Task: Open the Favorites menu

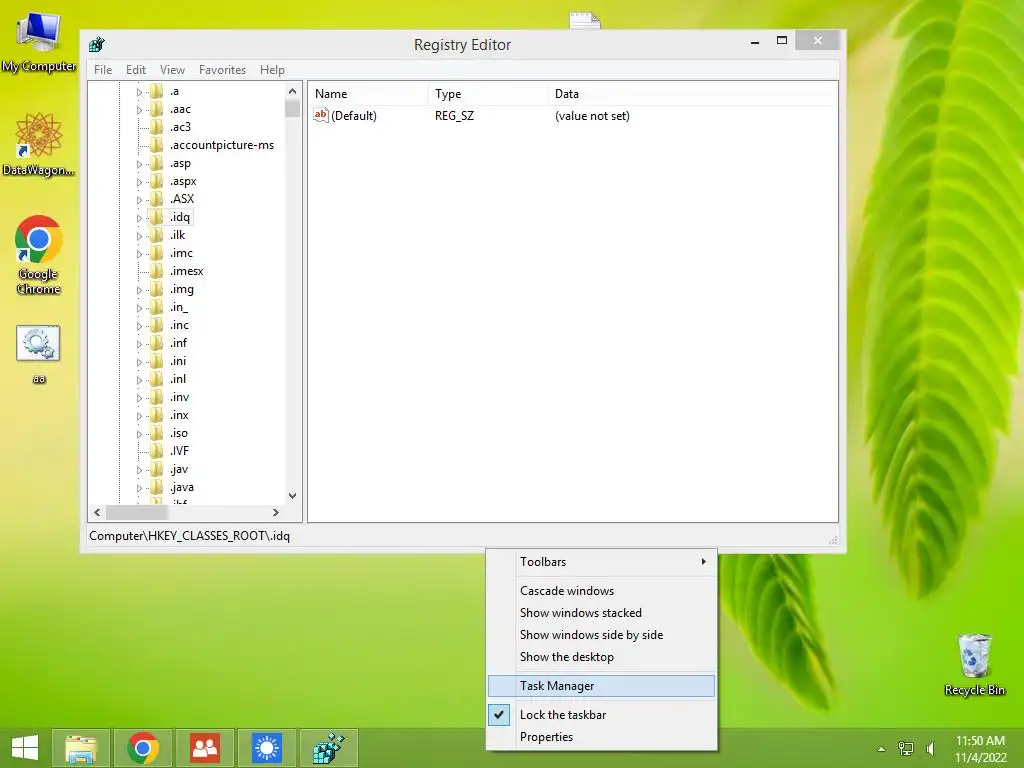Action: click(222, 69)
